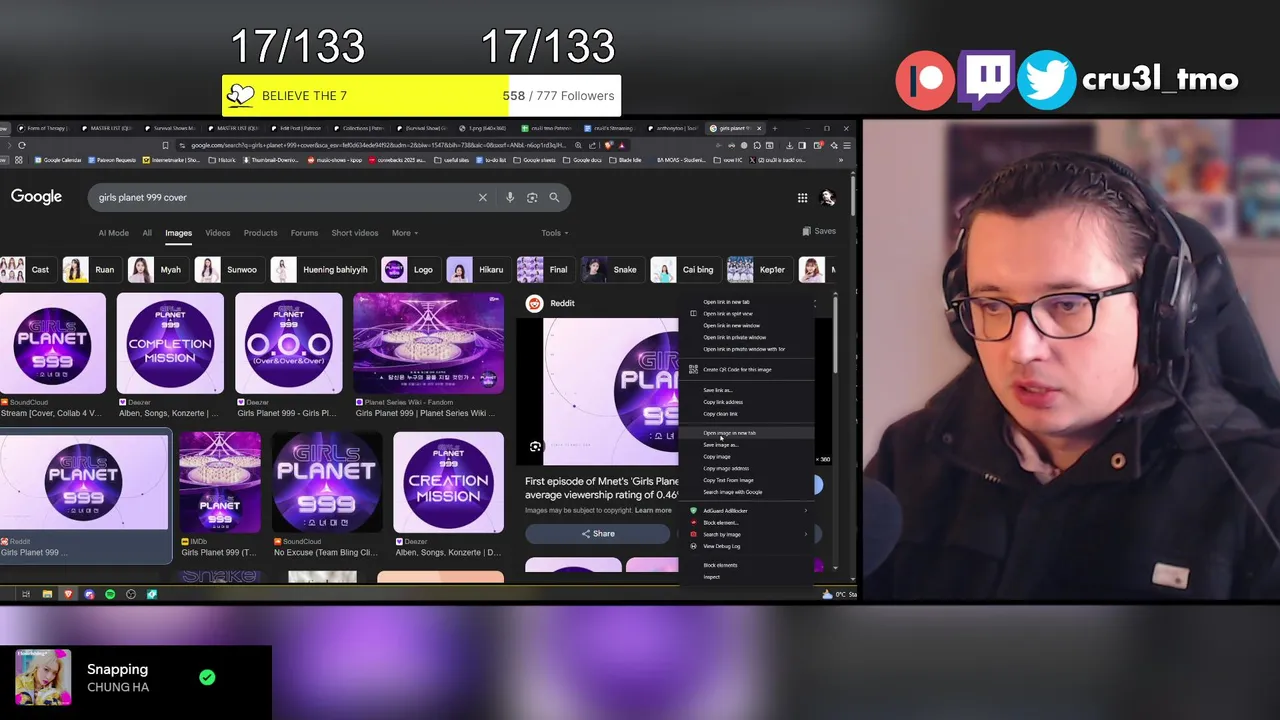This screenshot has height=720, width=1280.
Task: Open Google Lens image search icon
Action: [532, 197]
